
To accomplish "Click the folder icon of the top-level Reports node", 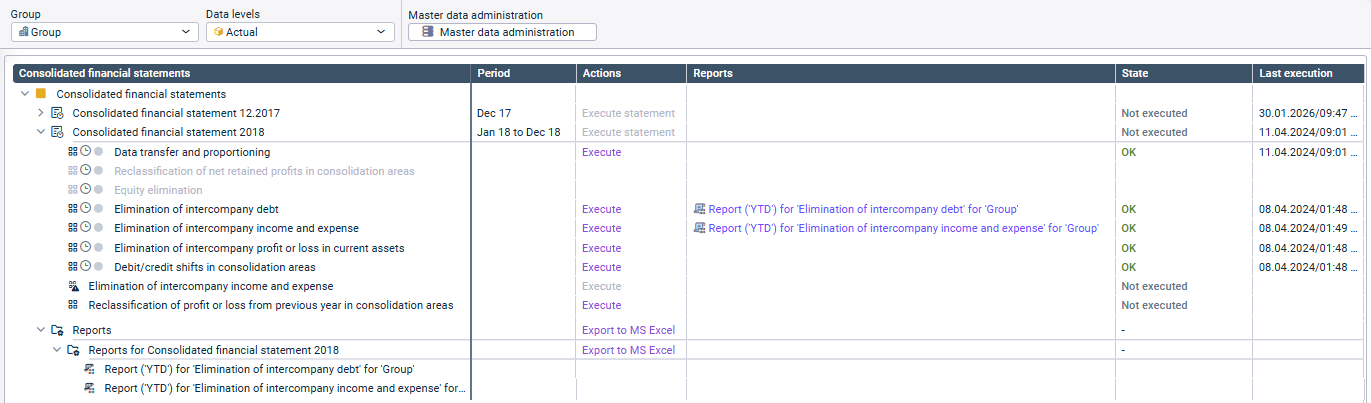I will [x=57, y=330].
